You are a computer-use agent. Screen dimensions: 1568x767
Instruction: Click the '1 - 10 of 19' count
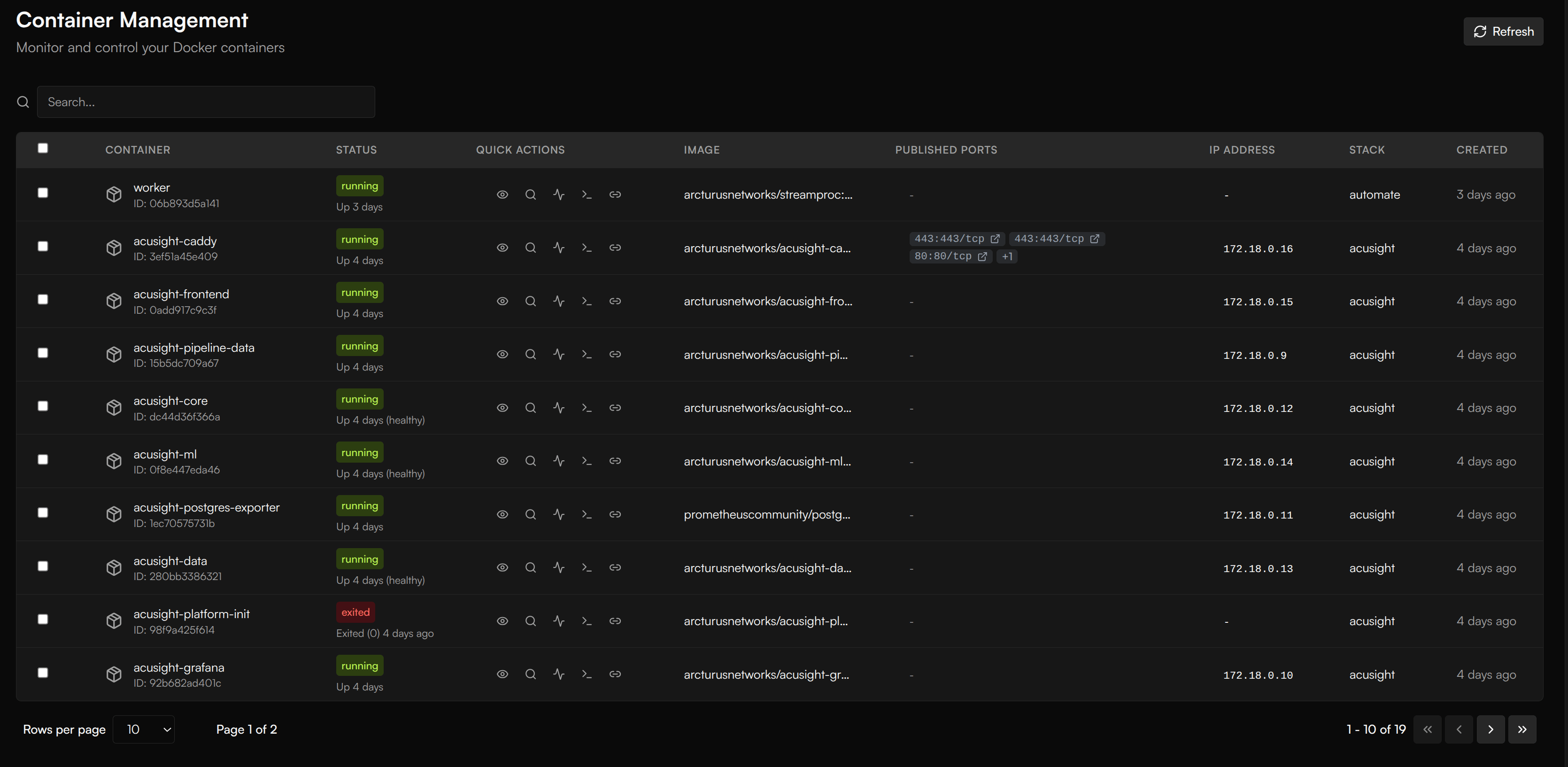1375,729
